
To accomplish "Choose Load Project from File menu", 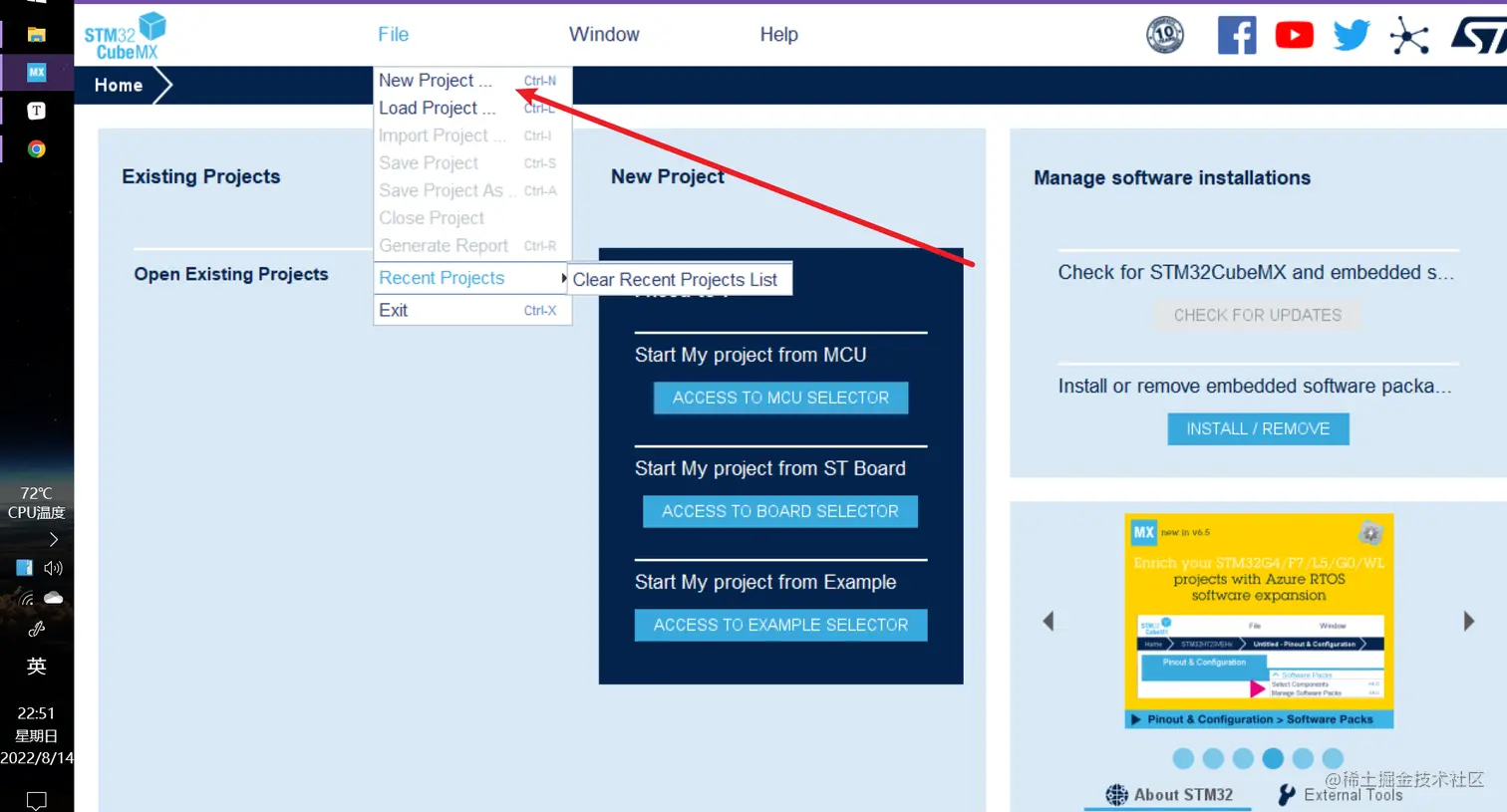I will tap(472, 108).
